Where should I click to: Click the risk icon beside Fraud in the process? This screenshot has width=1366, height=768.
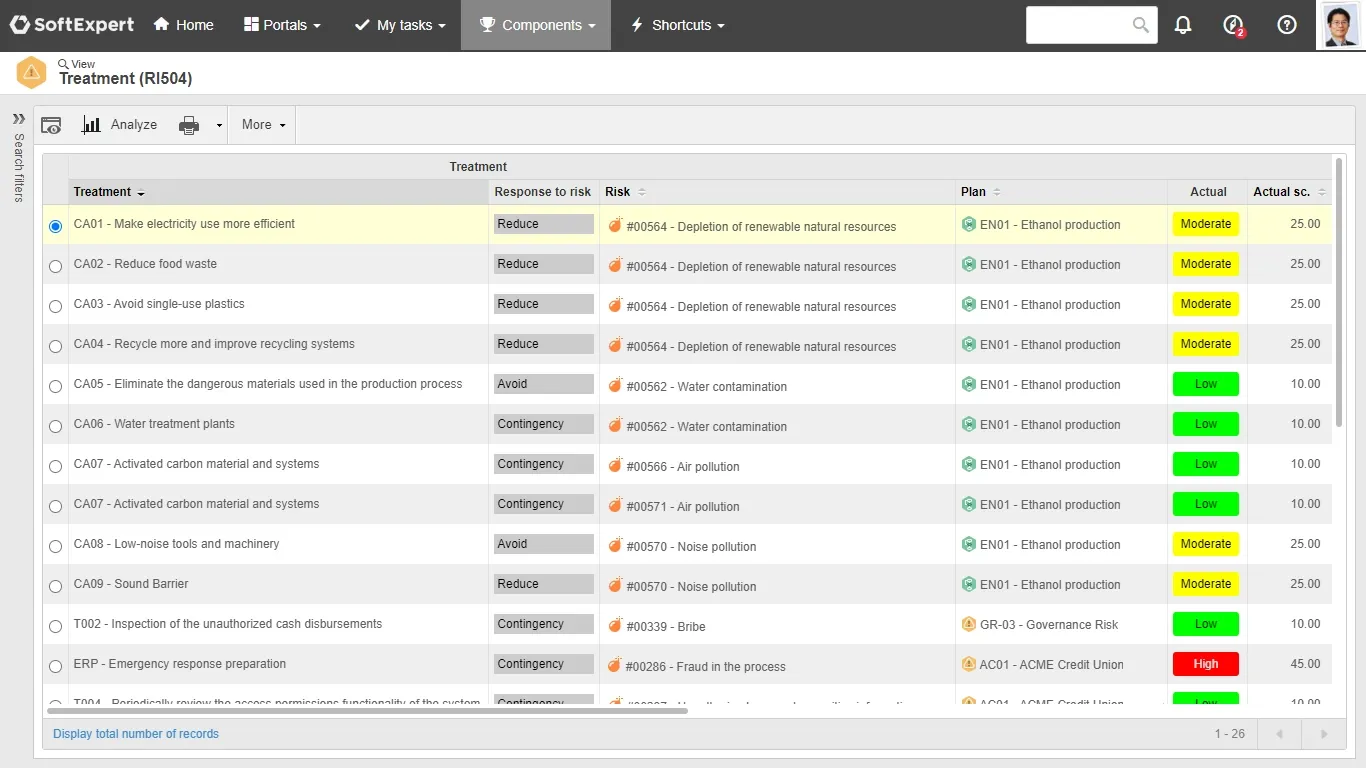[x=615, y=664]
